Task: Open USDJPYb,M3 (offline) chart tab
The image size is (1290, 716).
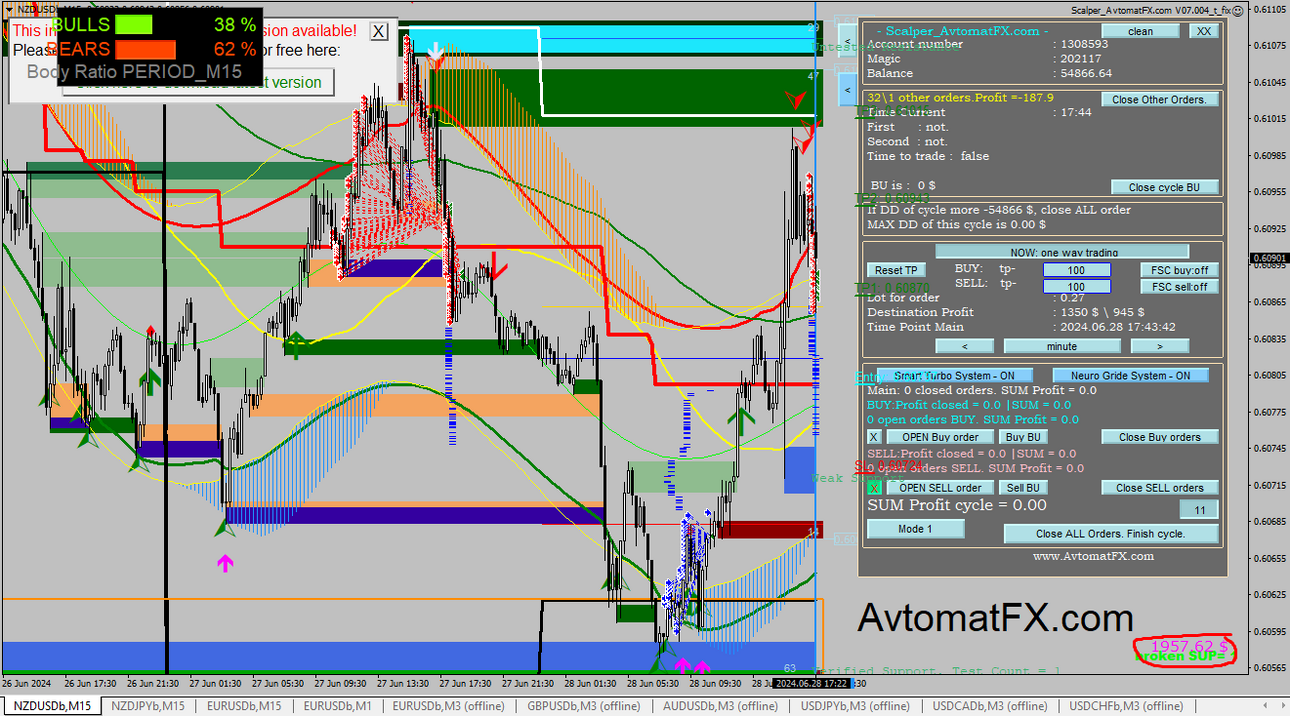Action: [857, 706]
